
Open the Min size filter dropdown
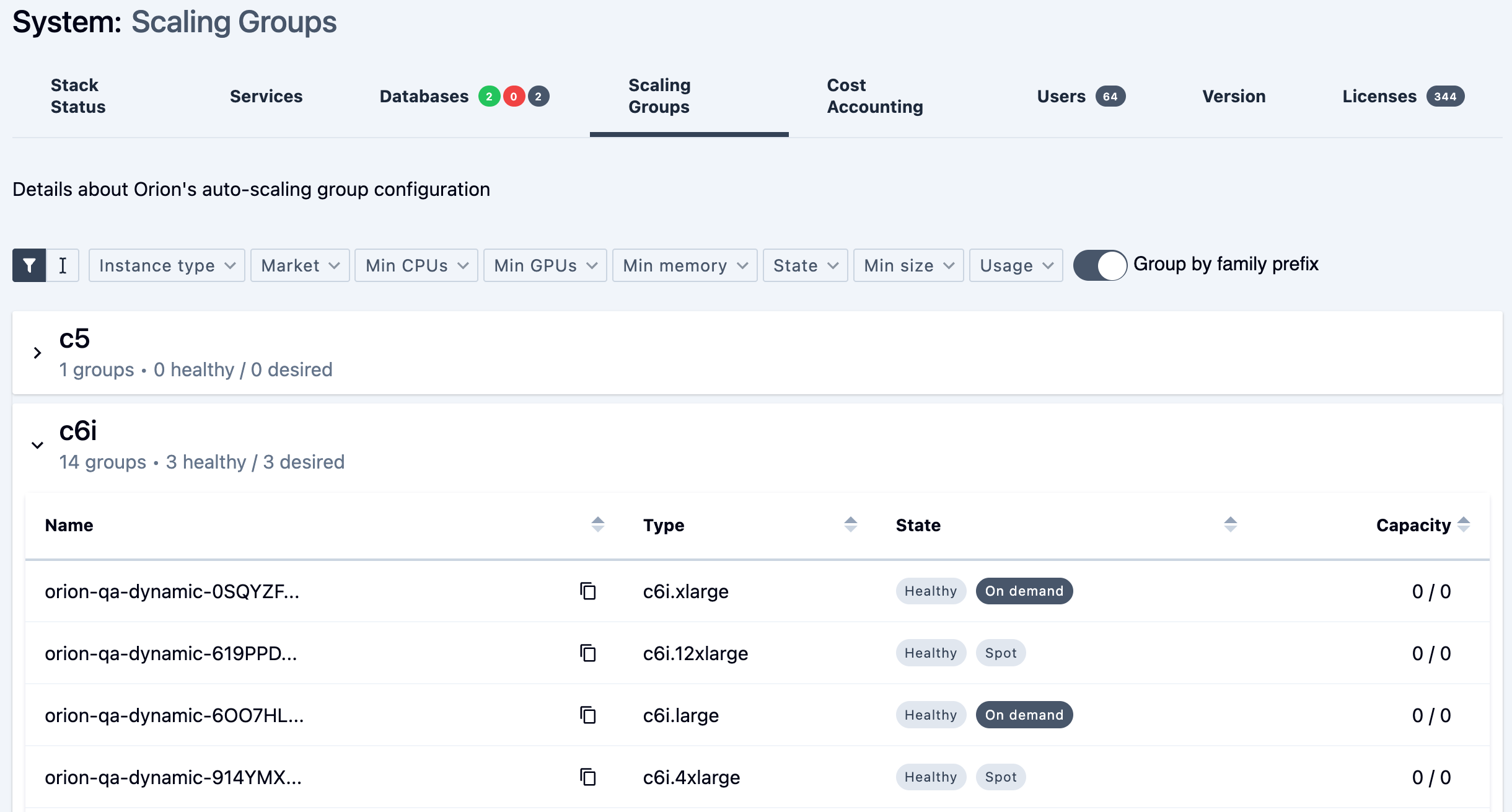908,265
